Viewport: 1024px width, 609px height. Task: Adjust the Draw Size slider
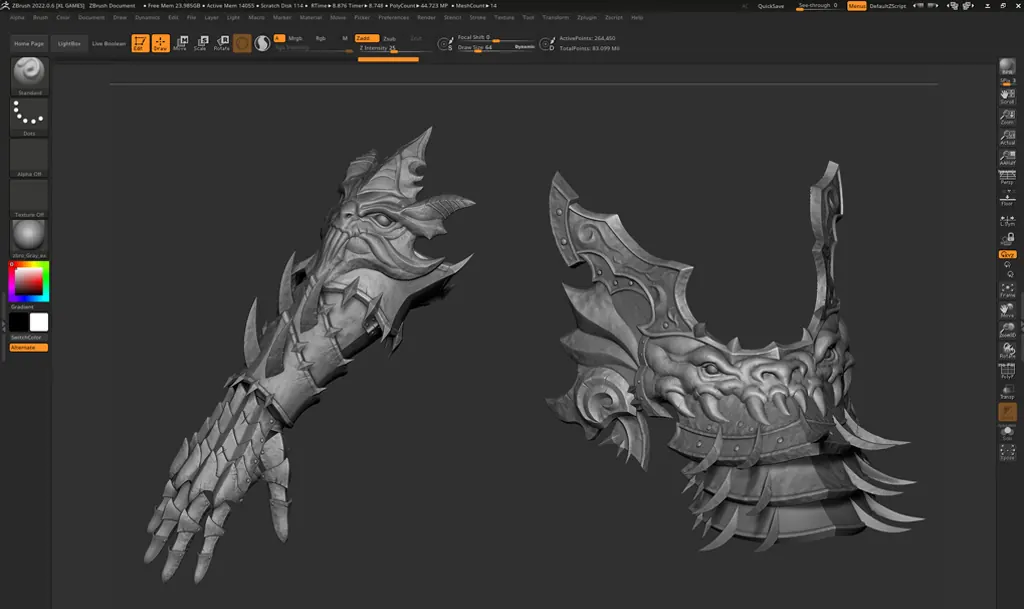click(x=485, y=48)
